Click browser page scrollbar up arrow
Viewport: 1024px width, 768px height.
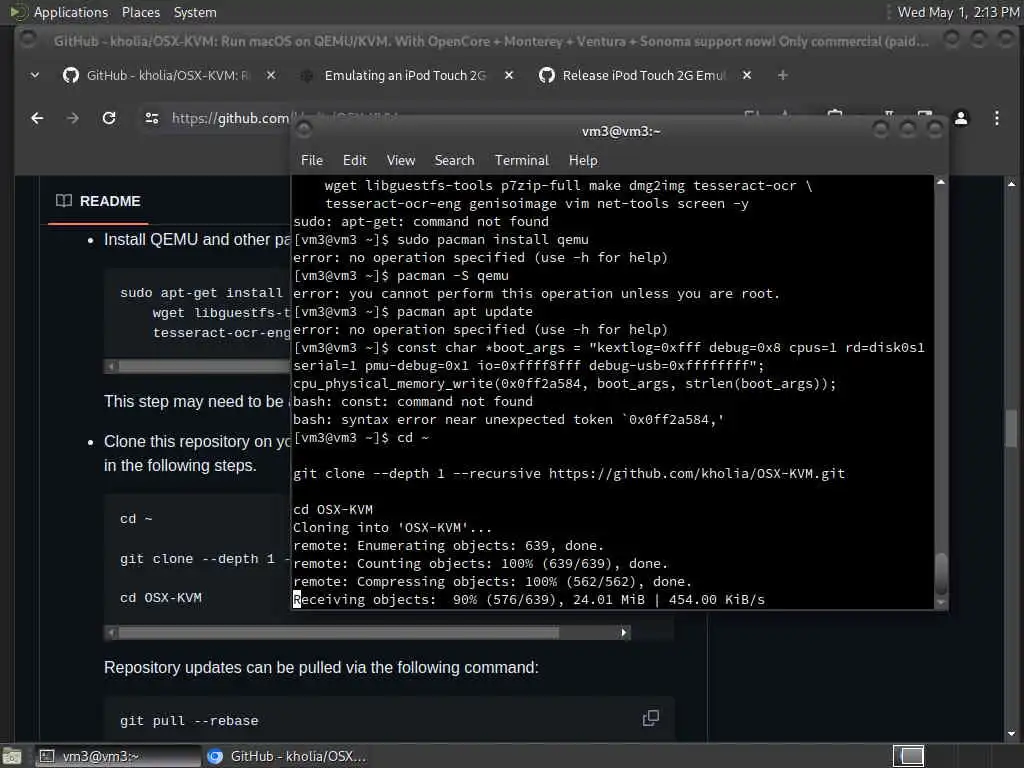click(1011, 184)
